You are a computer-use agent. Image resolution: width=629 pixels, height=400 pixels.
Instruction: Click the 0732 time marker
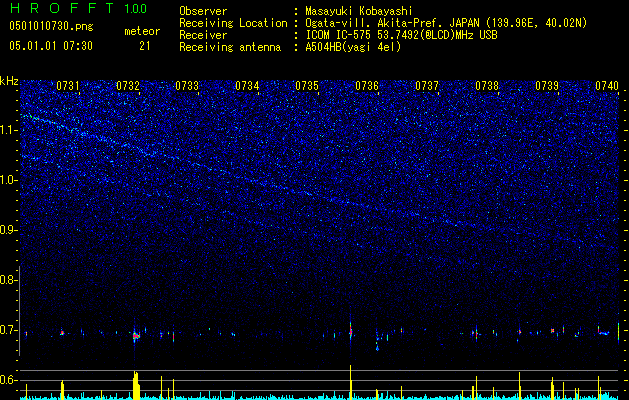(128, 86)
